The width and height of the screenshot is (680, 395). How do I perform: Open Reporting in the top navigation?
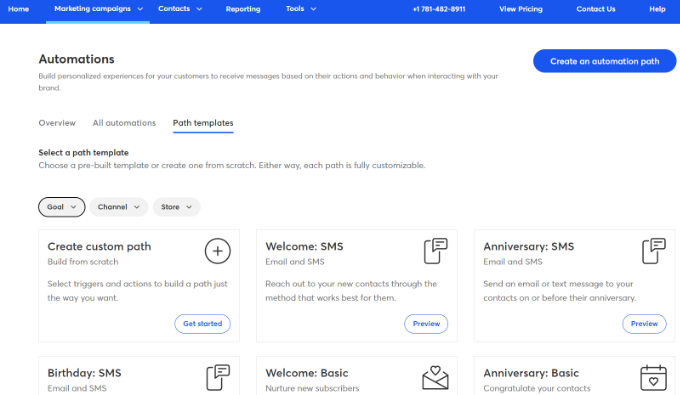click(243, 9)
